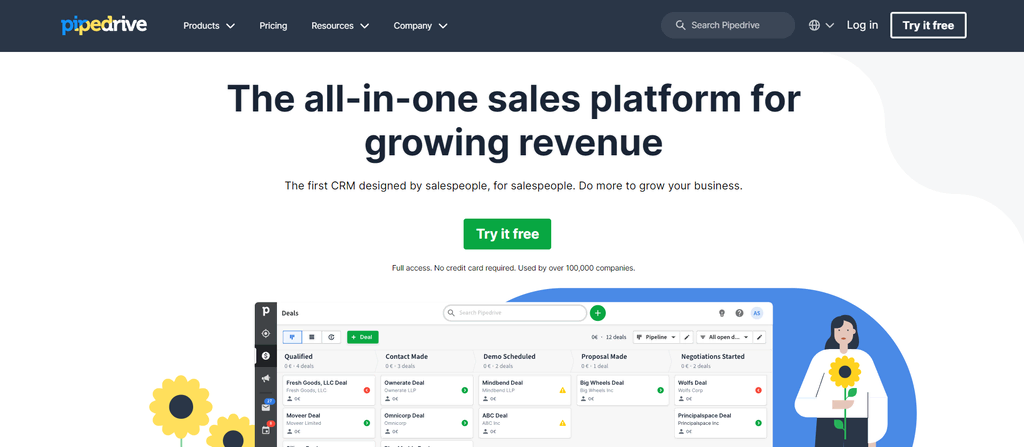The image size is (1024, 447).
Task: Click Try it free in header
Action: [x=928, y=25]
